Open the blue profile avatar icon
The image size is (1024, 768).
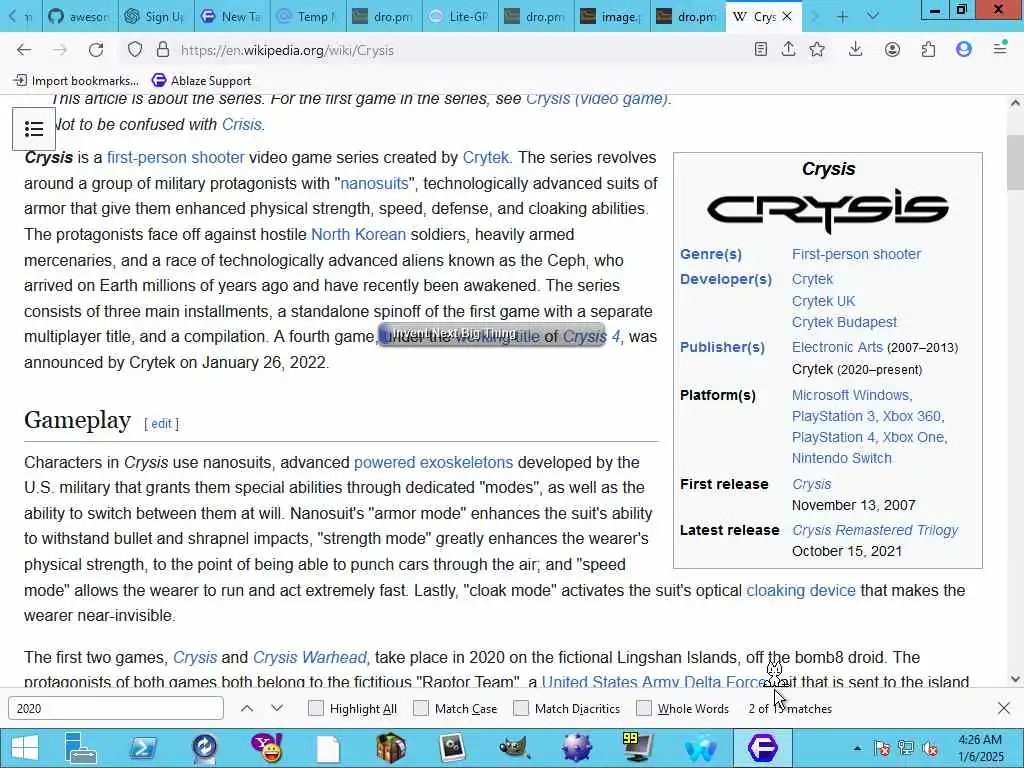964,50
